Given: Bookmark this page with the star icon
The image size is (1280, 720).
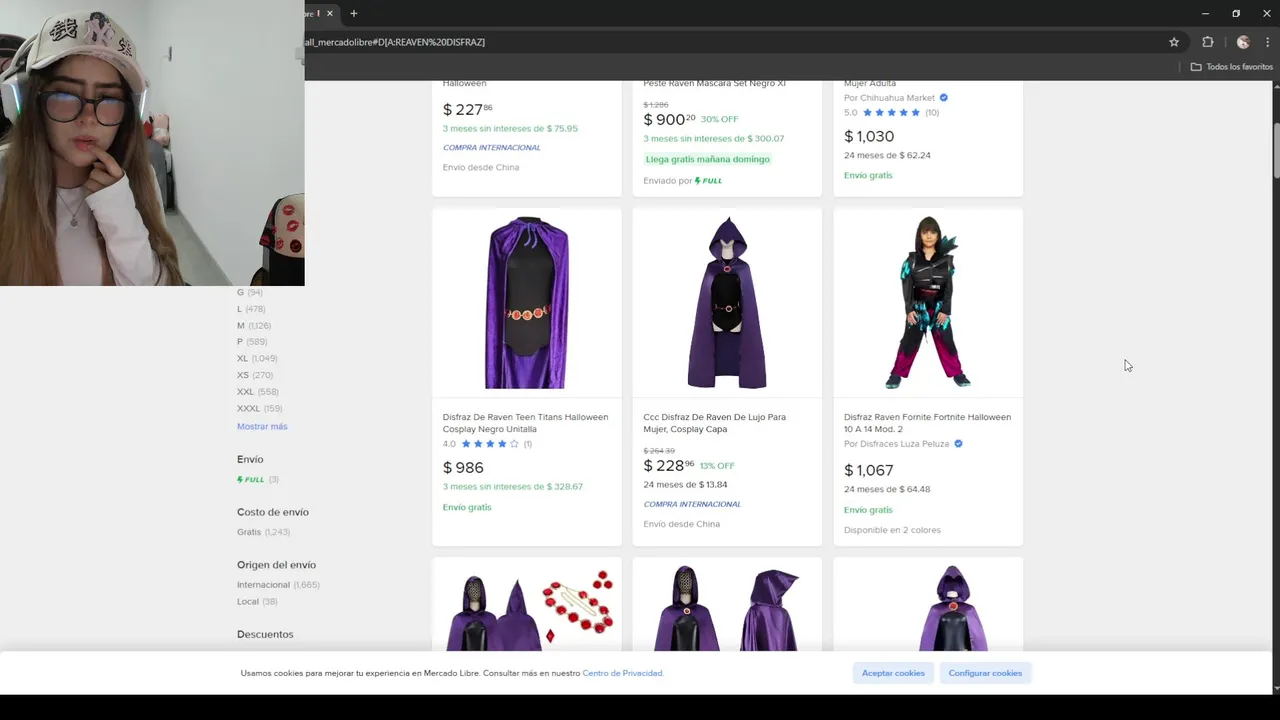Looking at the screenshot, I should [x=1174, y=42].
